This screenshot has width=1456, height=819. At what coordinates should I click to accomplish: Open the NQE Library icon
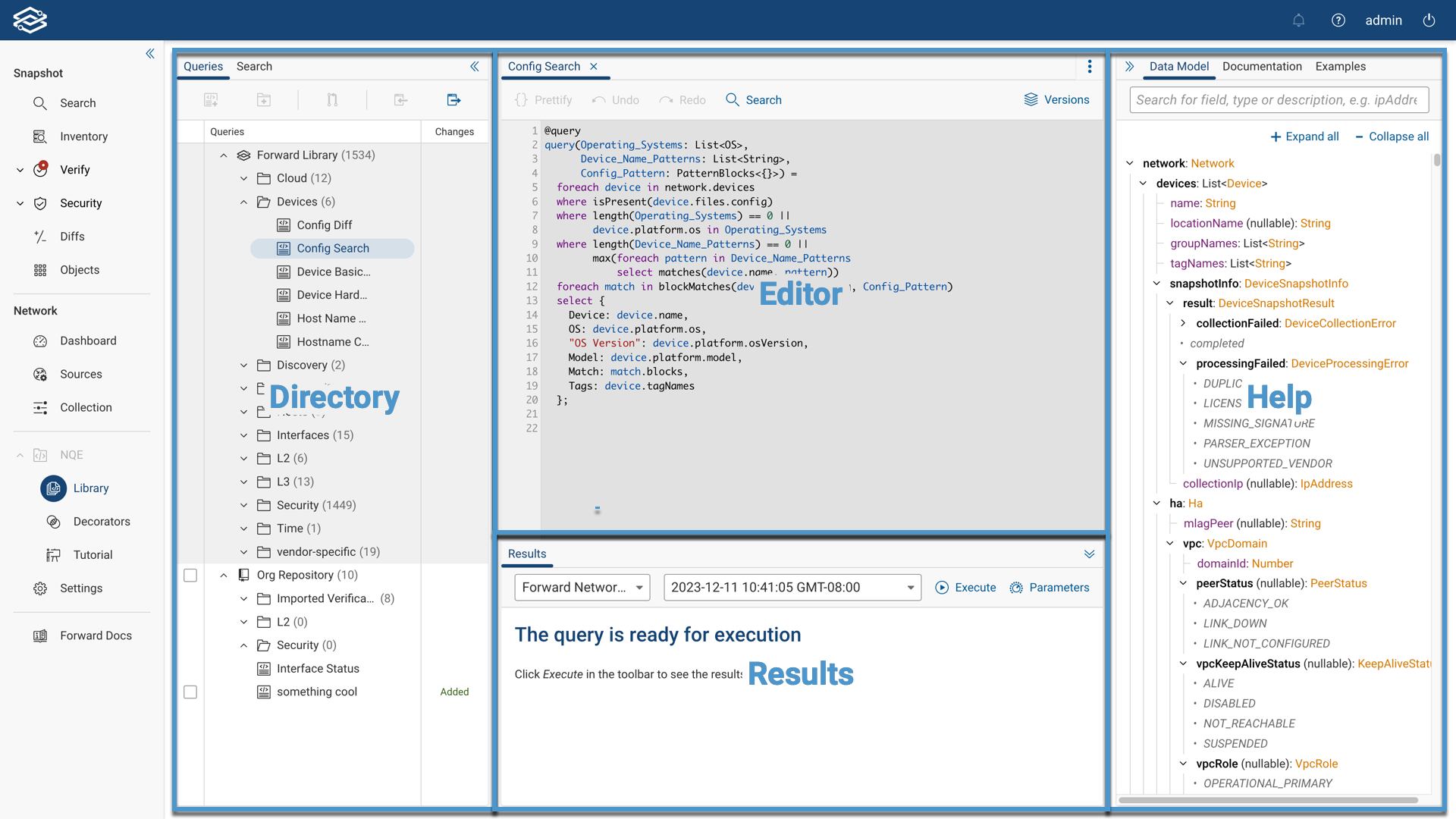point(53,488)
